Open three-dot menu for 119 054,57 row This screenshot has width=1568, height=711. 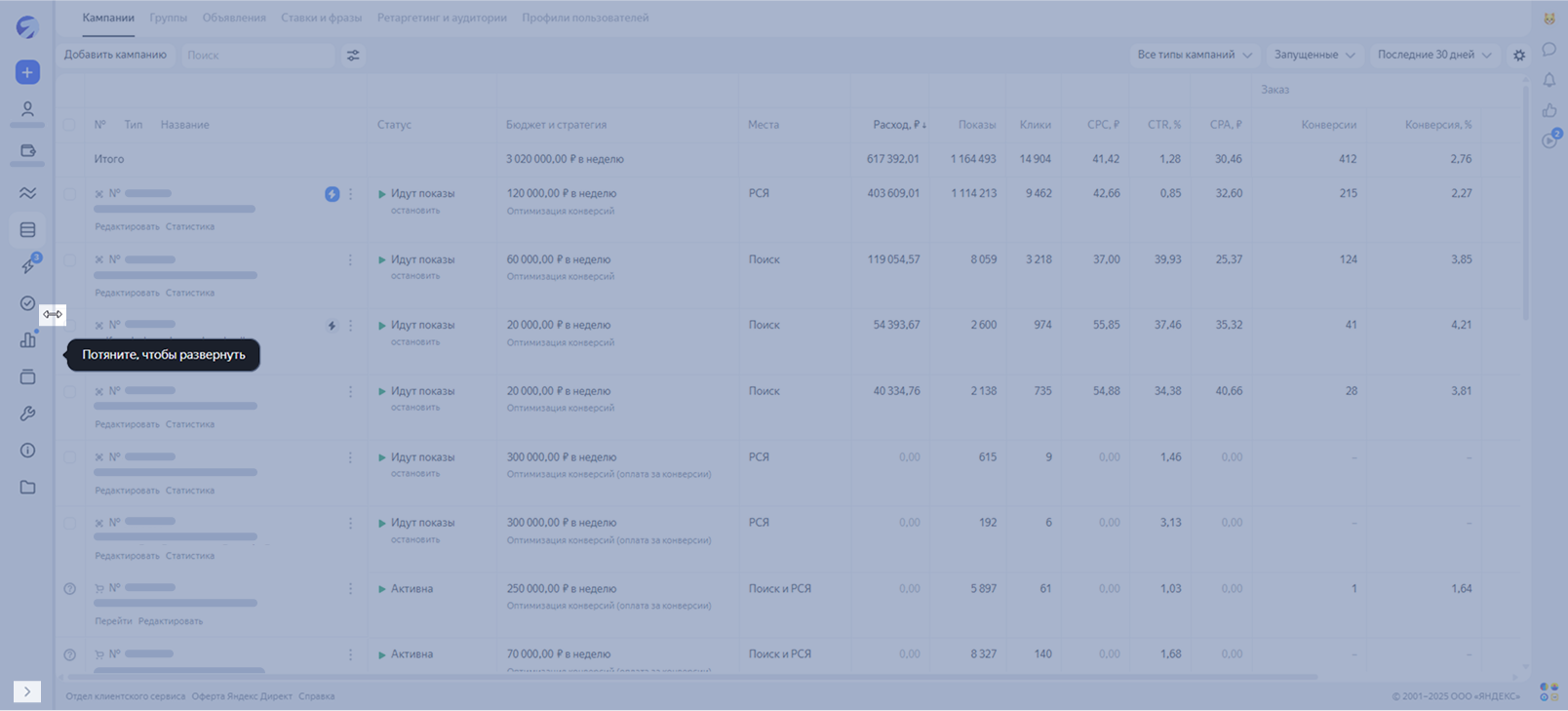(351, 260)
